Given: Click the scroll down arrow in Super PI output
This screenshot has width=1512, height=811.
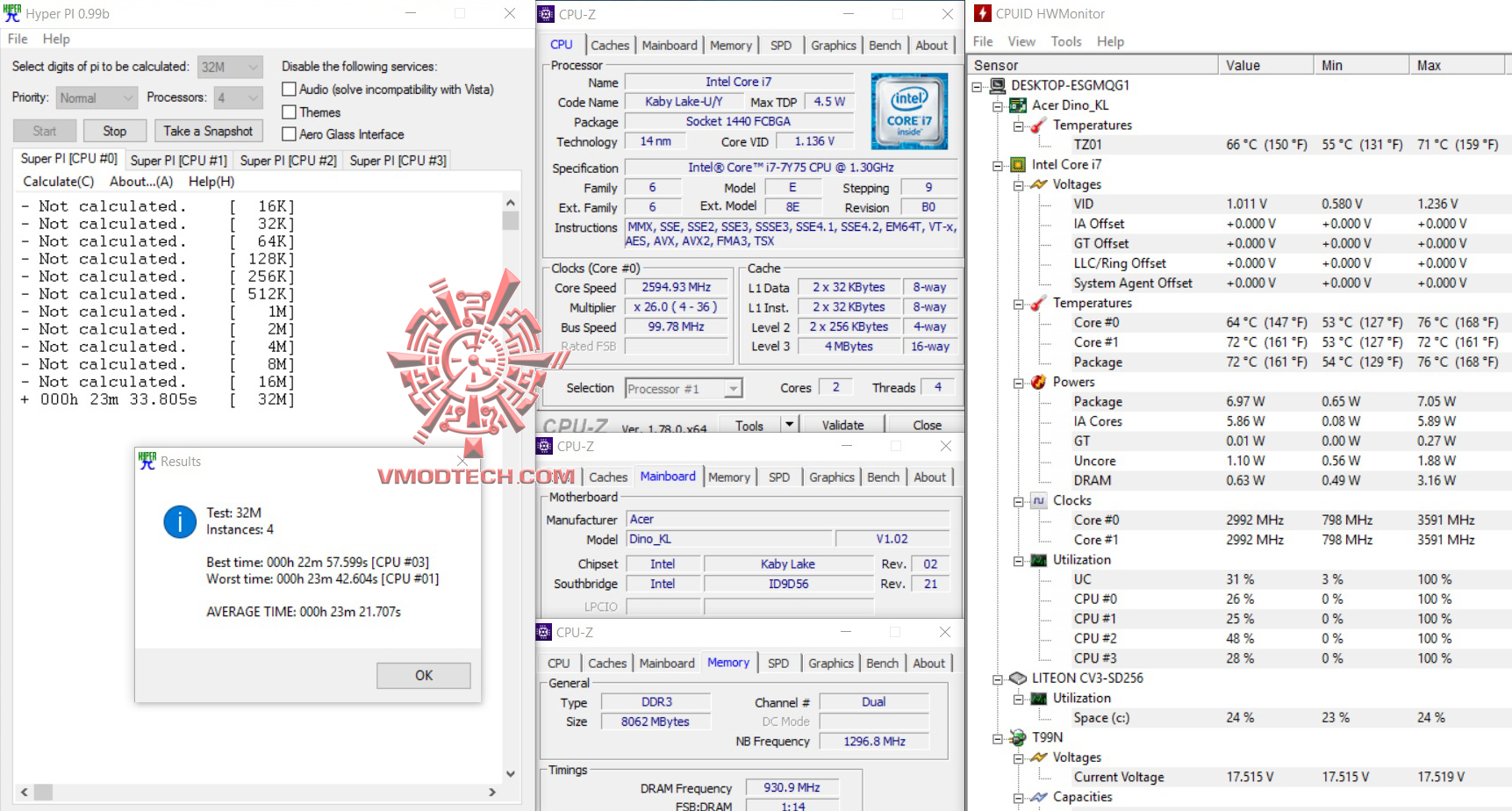Looking at the screenshot, I should pyautogui.click(x=510, y=773).
